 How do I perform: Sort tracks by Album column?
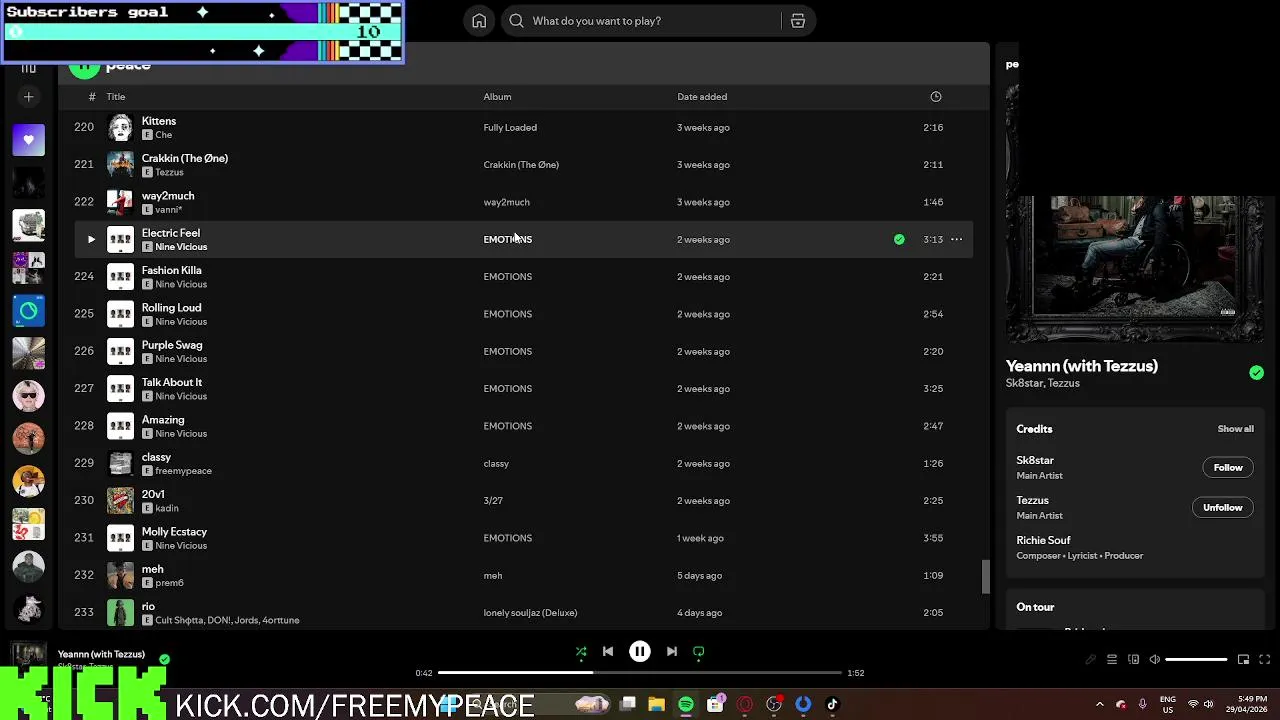[497, 97]
